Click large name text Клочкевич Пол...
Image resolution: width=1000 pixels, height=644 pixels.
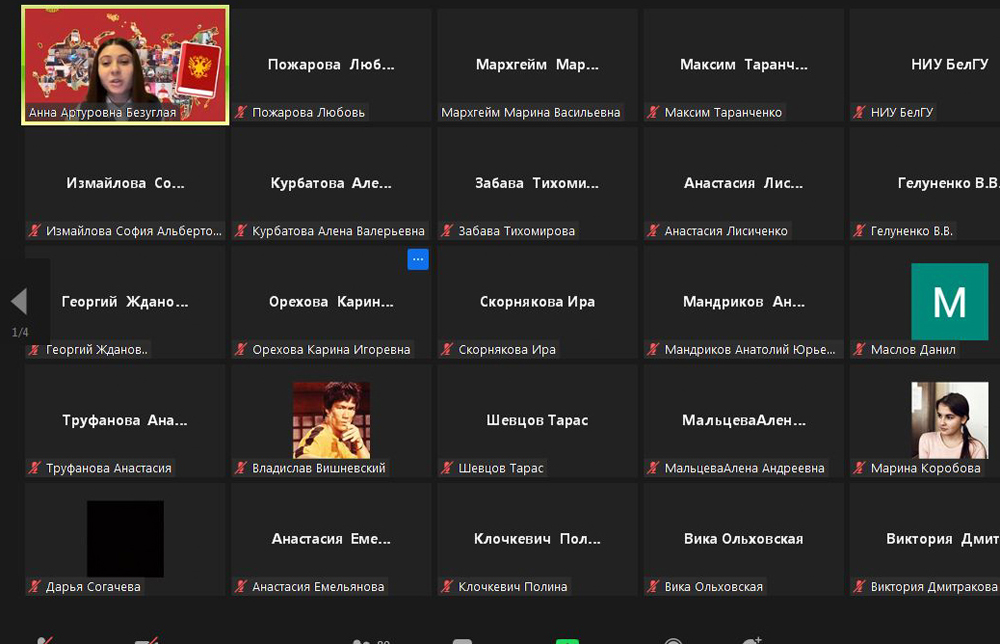click(537, 539)
